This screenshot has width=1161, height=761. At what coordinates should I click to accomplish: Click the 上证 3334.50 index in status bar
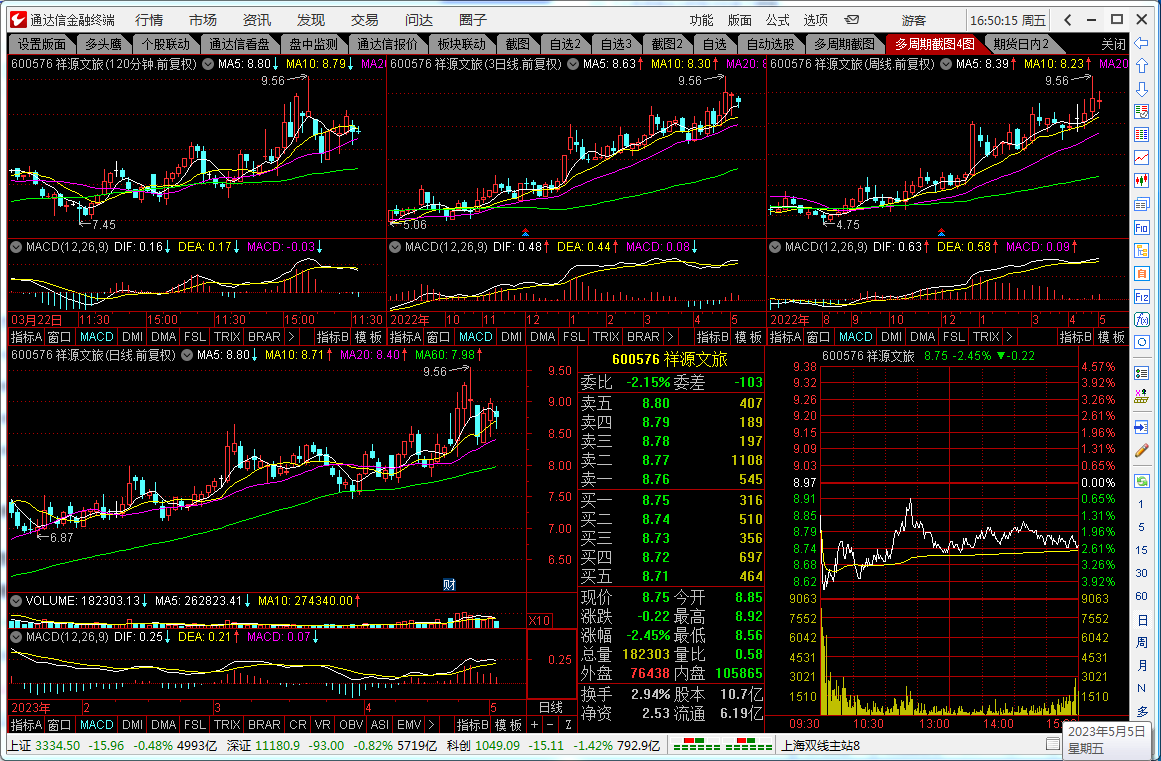(44, 745)
